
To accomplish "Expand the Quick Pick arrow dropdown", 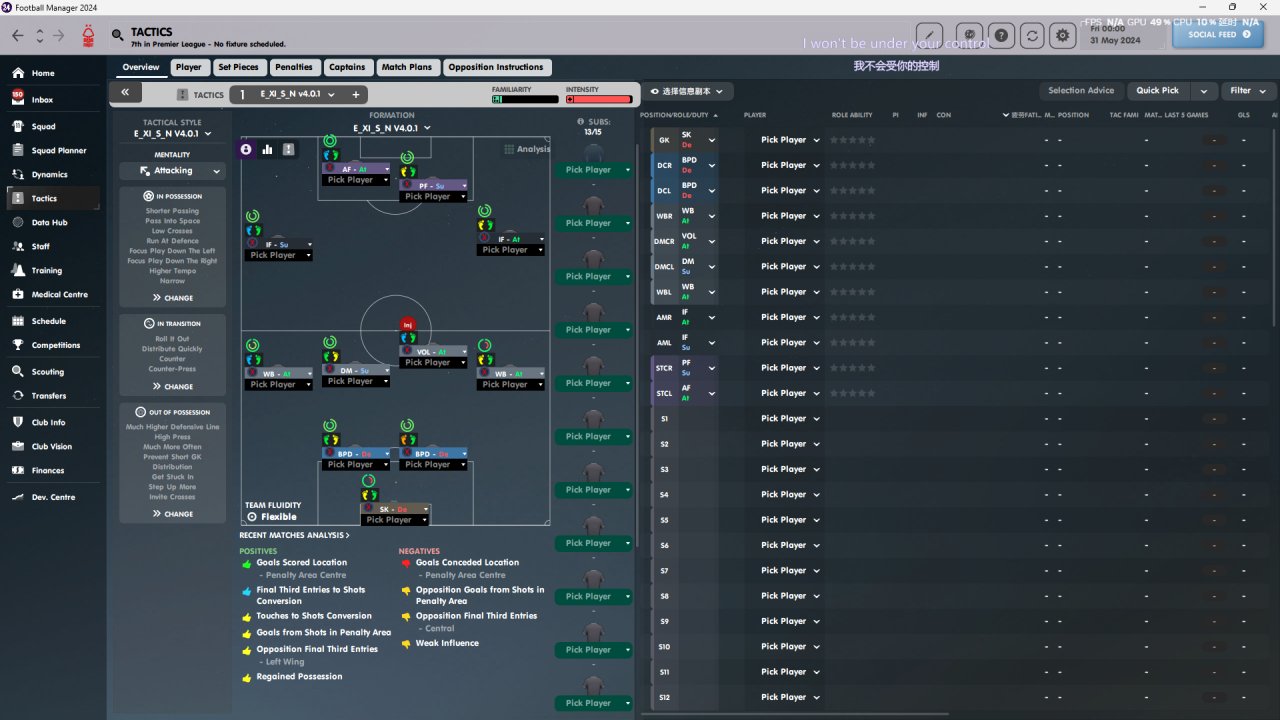I will pos(1203,91).
